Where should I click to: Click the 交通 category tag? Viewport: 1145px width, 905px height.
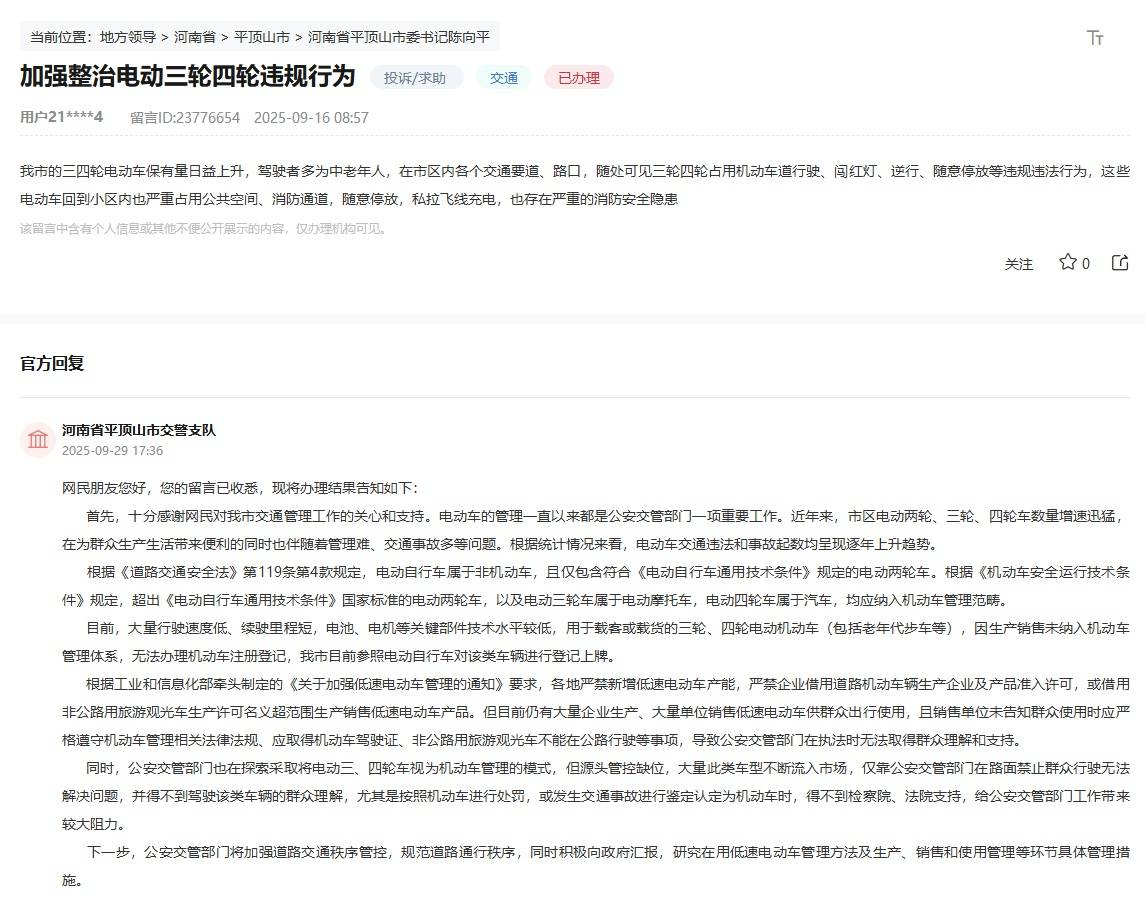click(504, 78)
